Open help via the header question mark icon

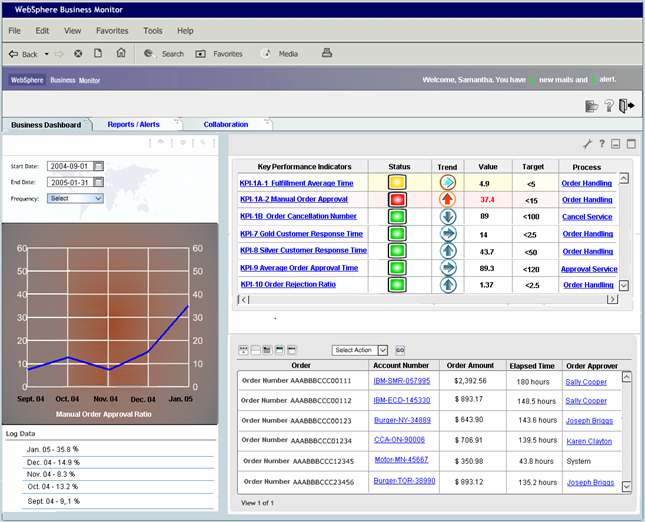(609, 106)
